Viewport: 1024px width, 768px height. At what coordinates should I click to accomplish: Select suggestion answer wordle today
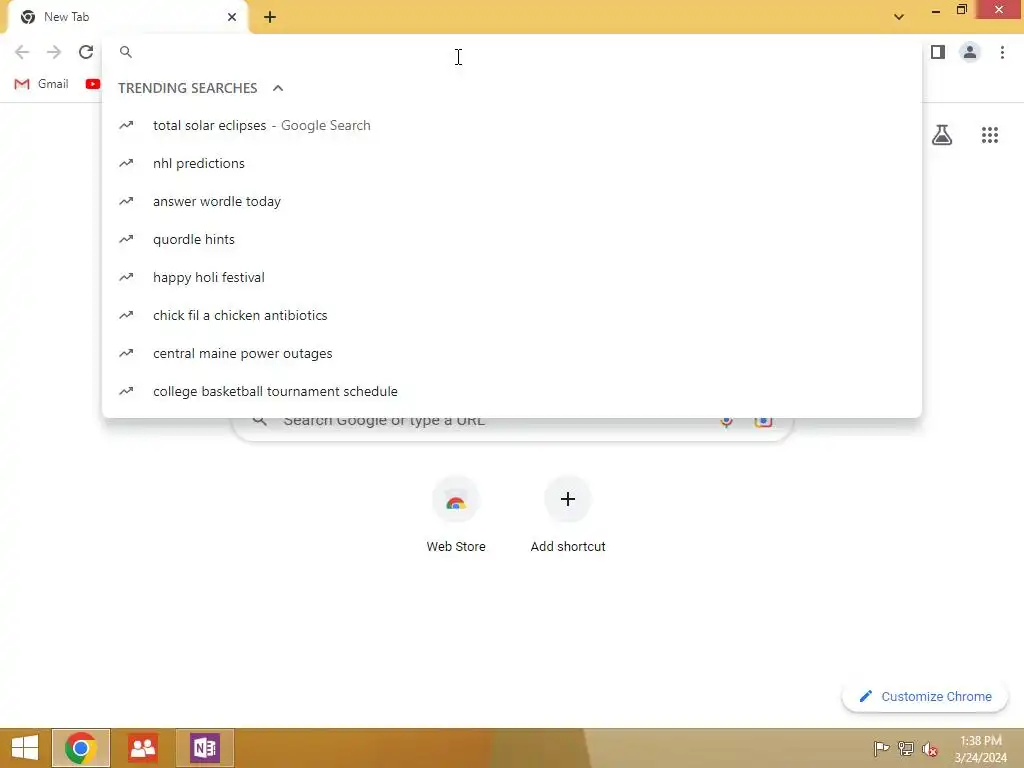click(512, 201)
